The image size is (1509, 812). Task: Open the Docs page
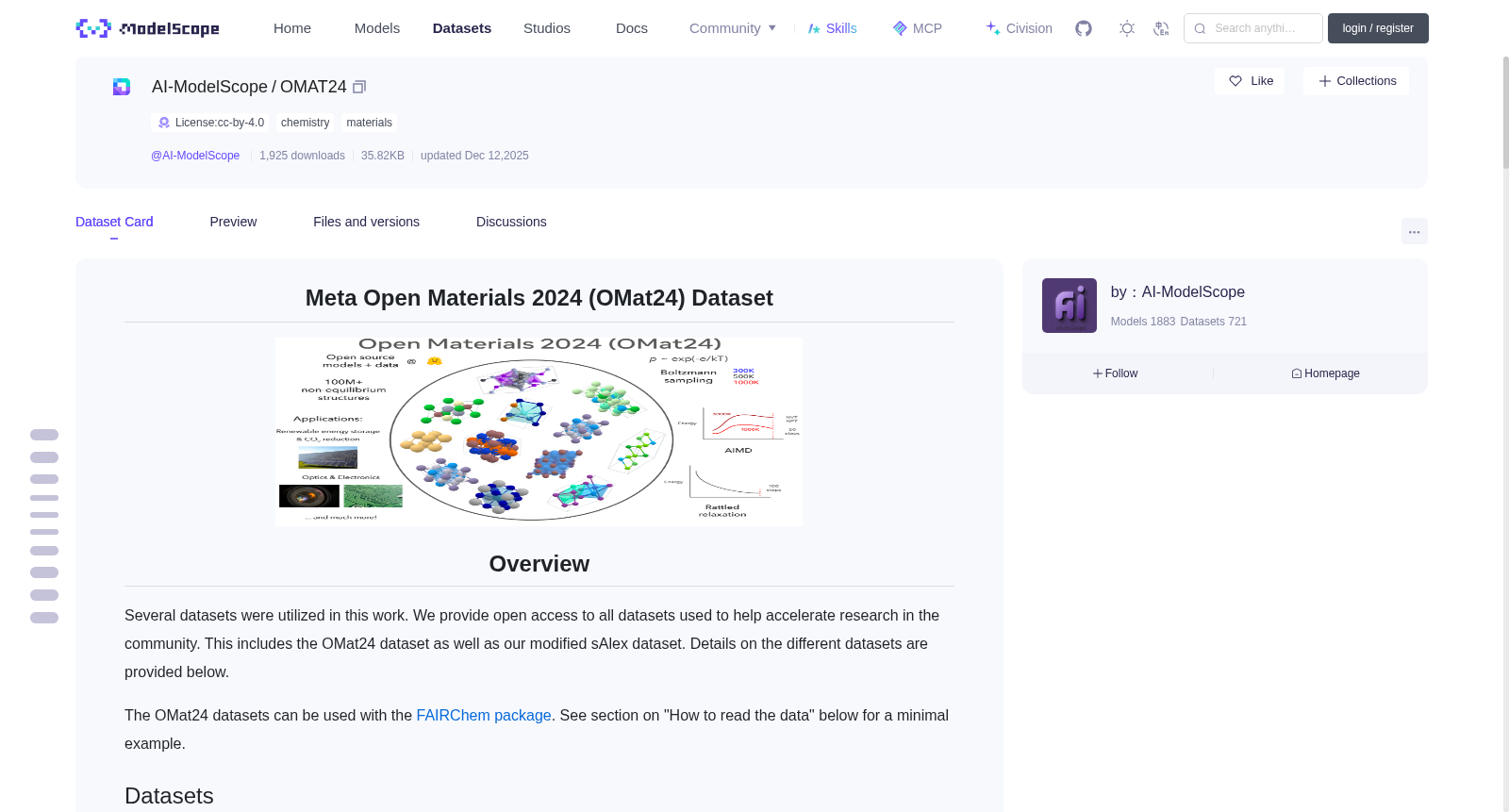point(632,28)
